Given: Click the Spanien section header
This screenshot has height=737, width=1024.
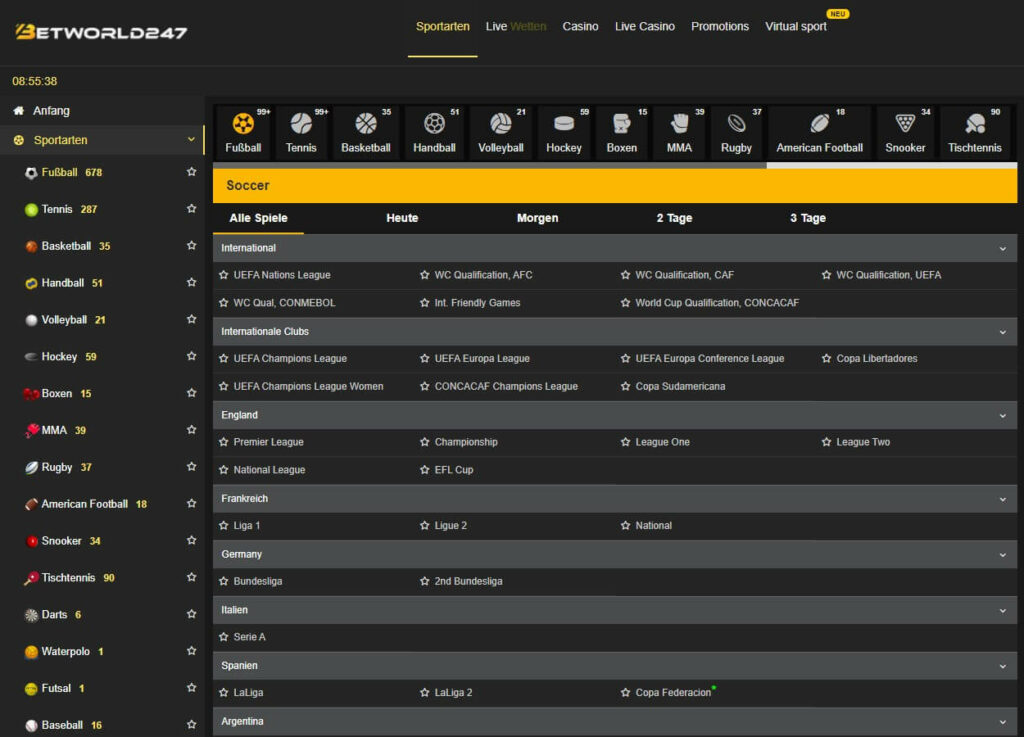Looking at the screenshot, I should coord(615,666).
